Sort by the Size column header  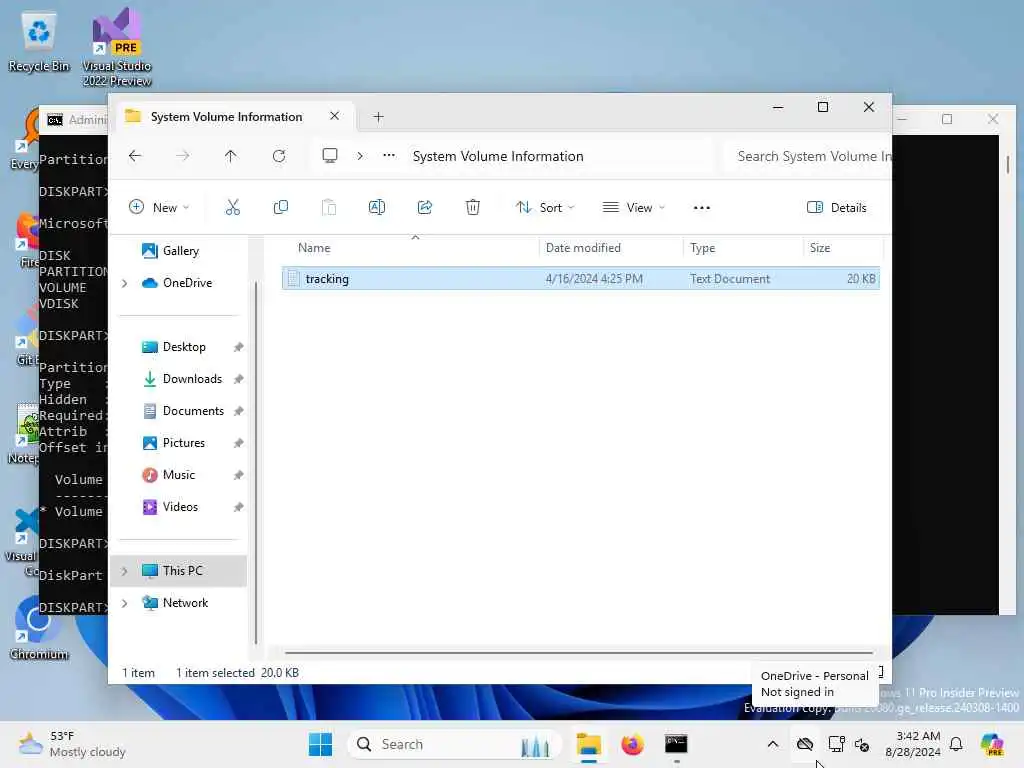820,248
